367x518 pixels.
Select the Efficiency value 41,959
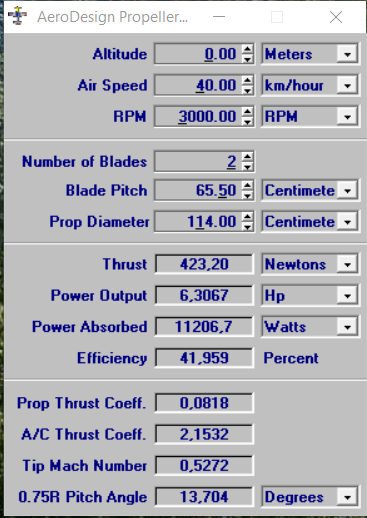(204, 358)
